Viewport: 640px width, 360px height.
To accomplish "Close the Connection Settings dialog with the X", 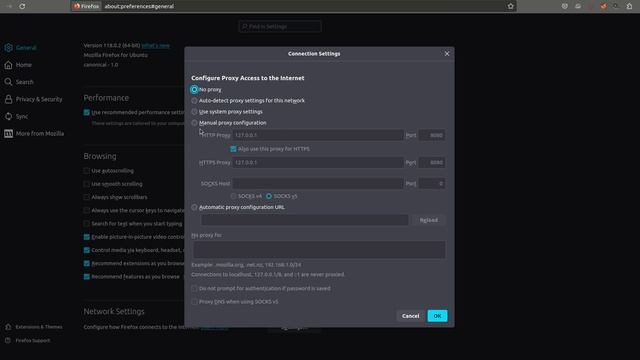I will click(x=447, y=53).
